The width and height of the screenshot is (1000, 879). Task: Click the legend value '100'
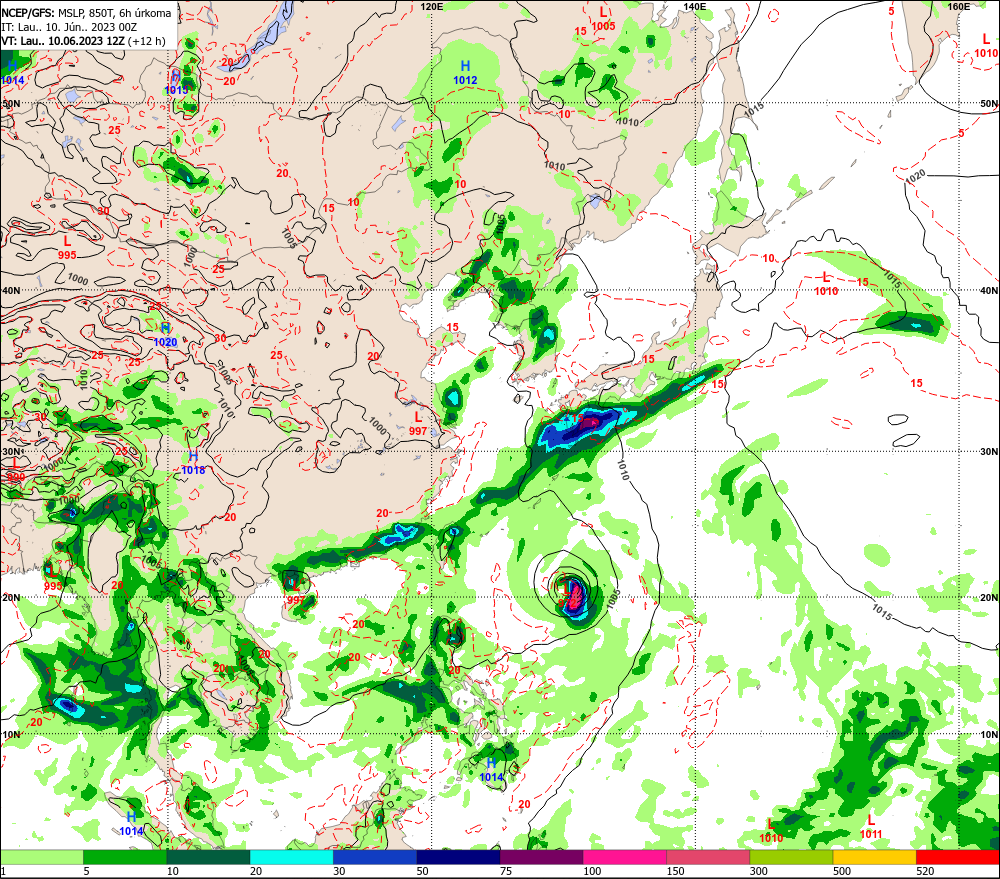592,871
